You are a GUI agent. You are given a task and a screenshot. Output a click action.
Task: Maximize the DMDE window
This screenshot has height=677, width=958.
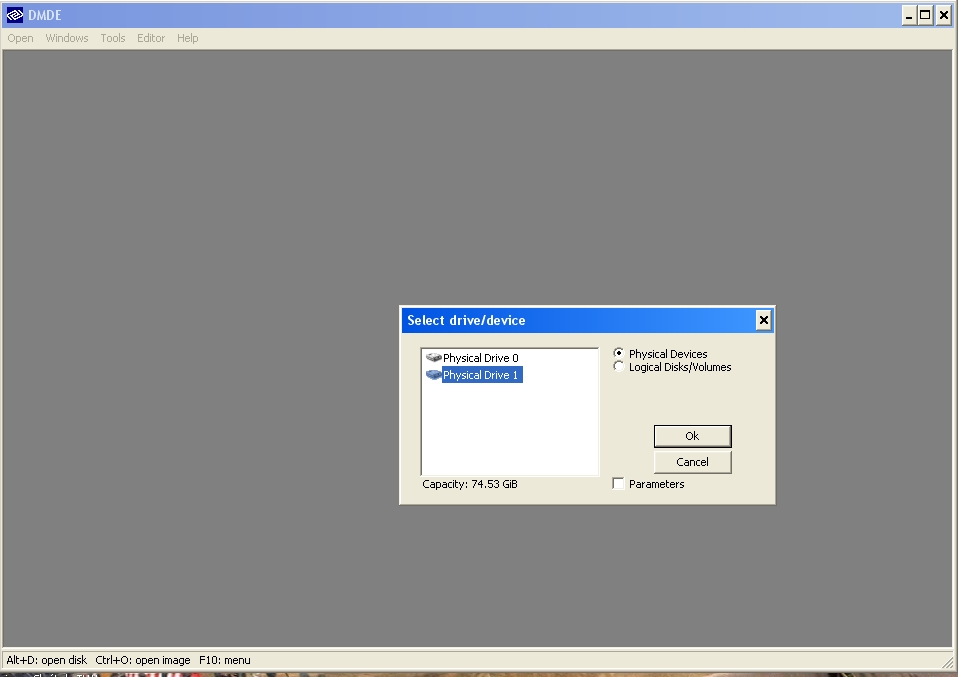926,15
